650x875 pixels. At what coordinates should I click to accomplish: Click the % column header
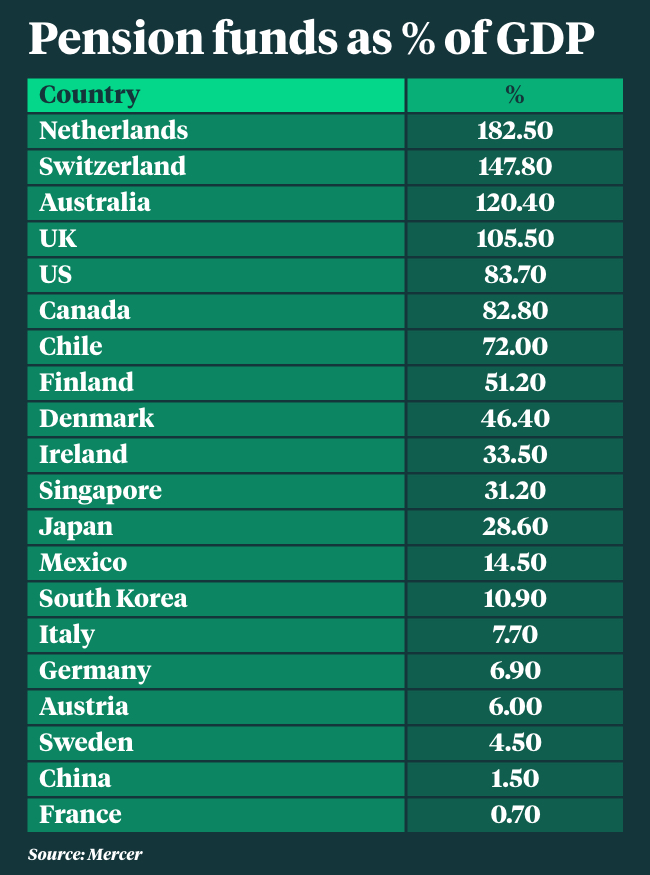tap(514, 95)
